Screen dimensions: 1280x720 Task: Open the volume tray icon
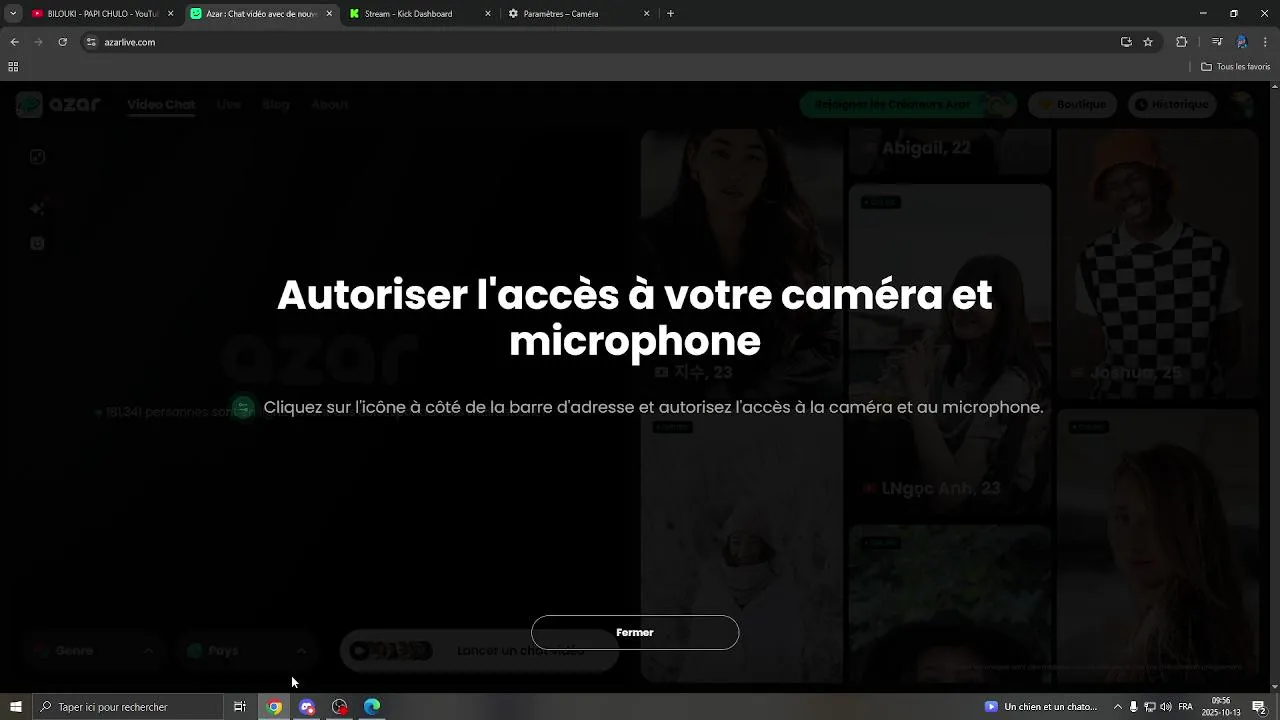1166,707
